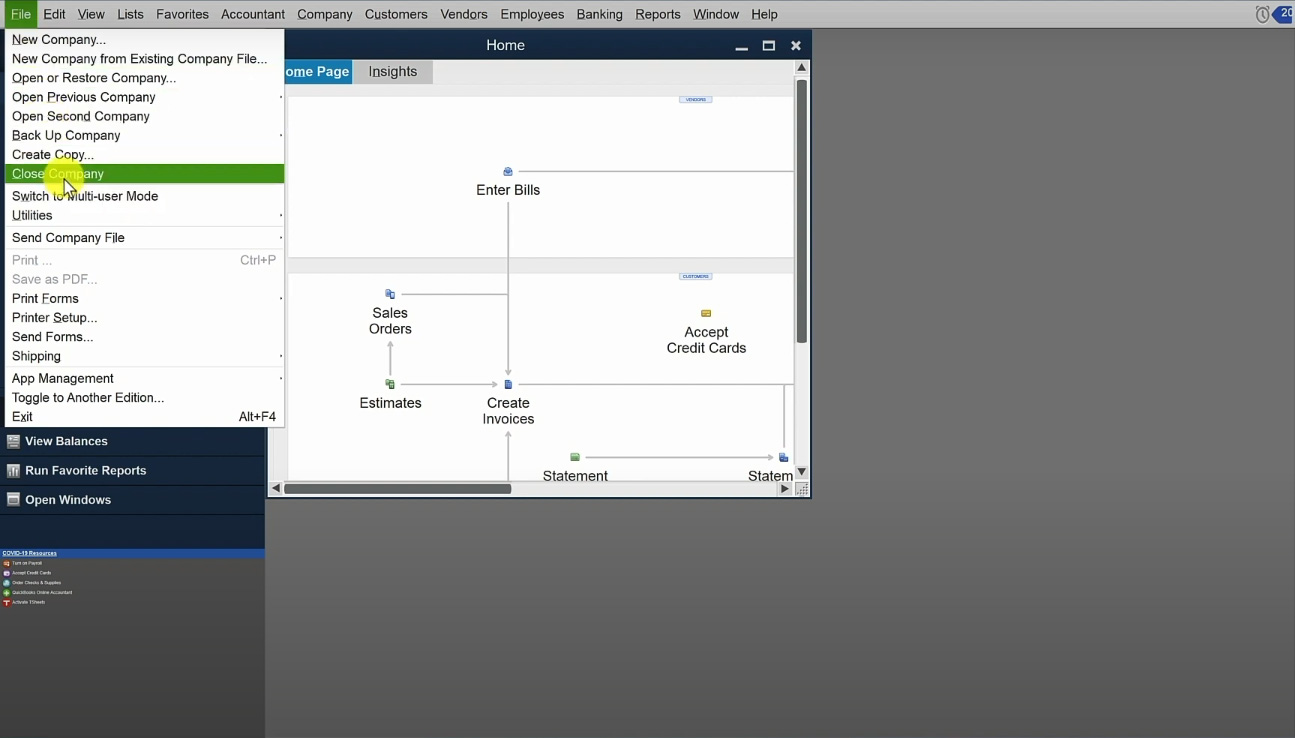Image resolution: width=1295 pixels, height=738 pixels.
Task: Select Toggle to Another Edition
Action: tap(145, 398)
